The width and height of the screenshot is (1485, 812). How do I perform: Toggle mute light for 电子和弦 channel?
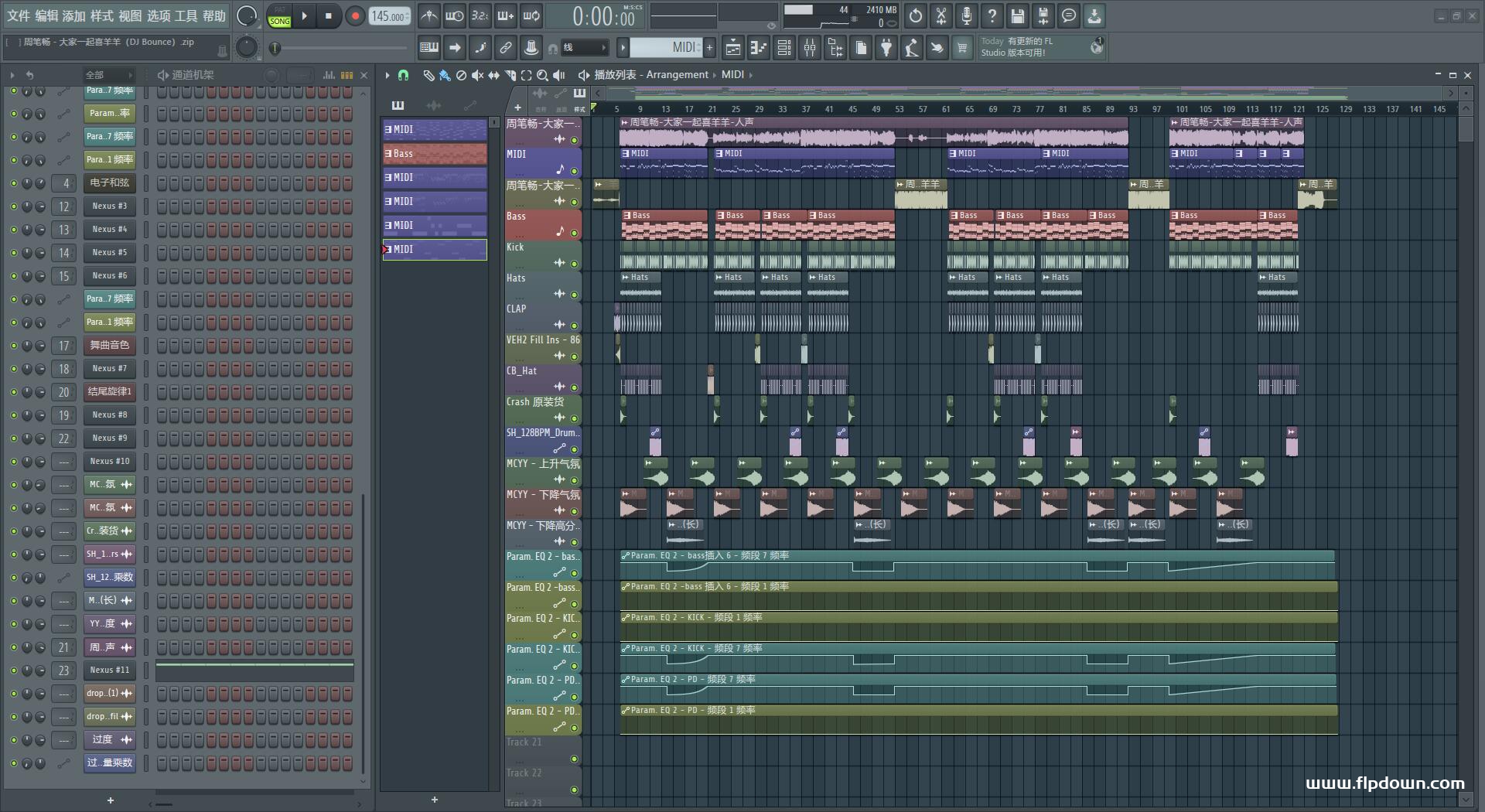(x=13, y=183)
